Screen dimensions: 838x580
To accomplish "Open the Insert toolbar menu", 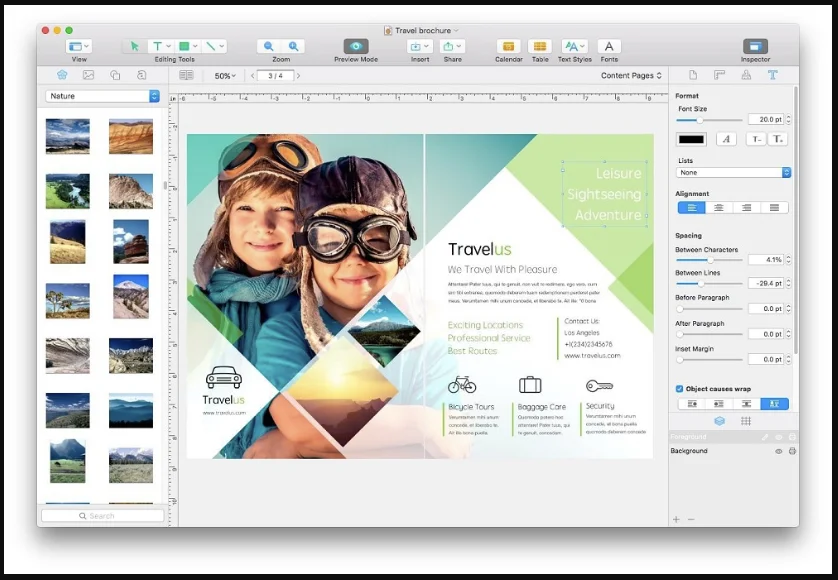I will coord(420,47).
